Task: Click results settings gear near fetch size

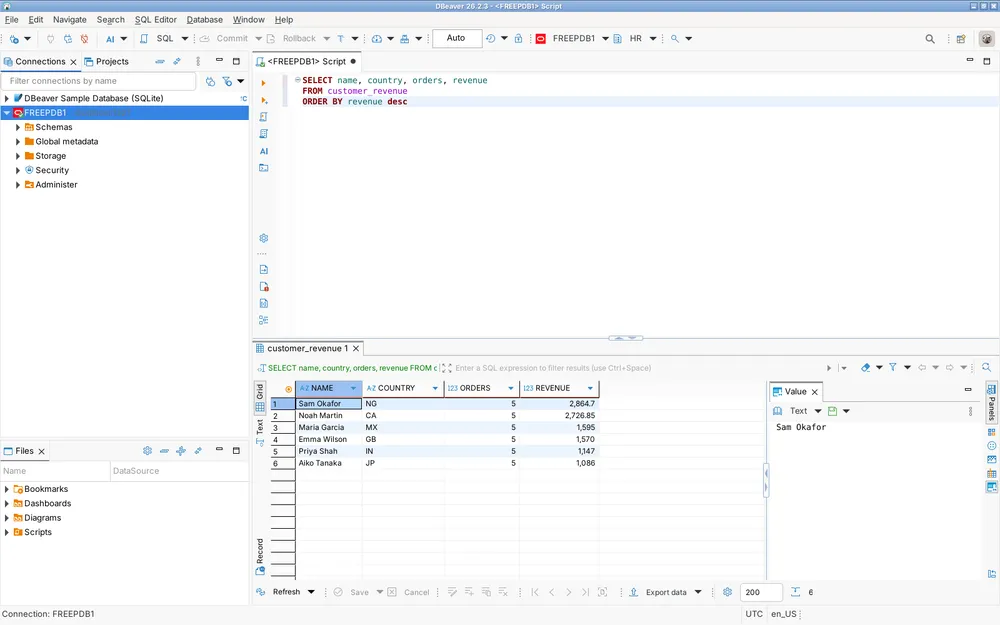Action: coord(727,592)
